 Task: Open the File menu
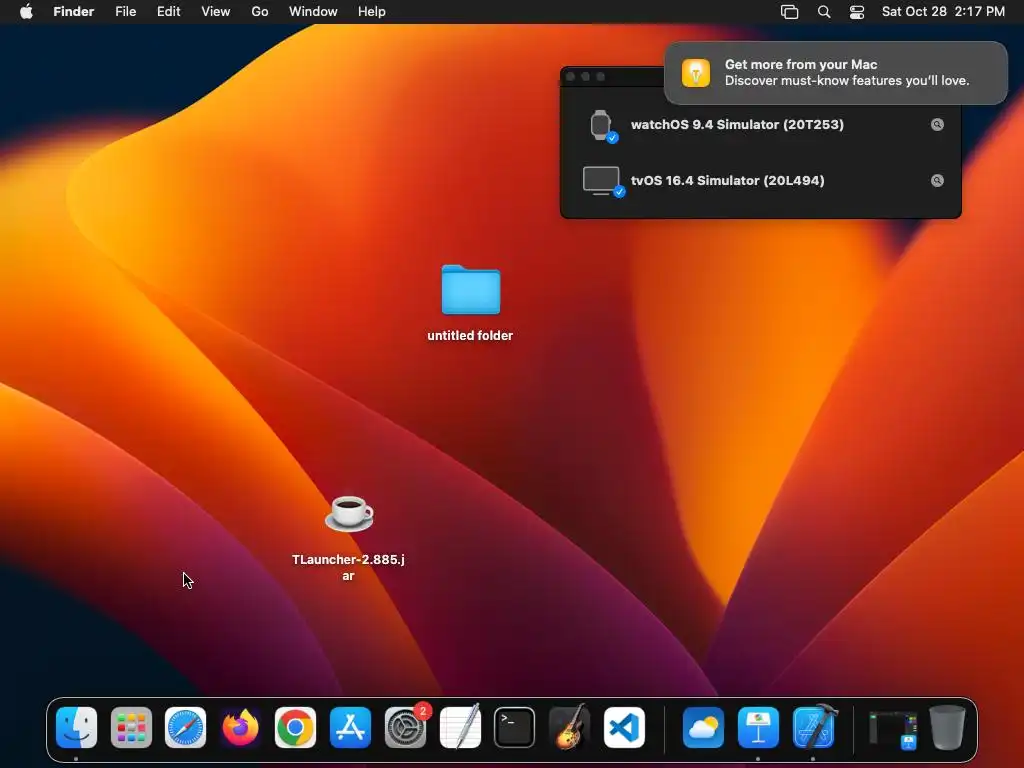(x=125, y=12)
